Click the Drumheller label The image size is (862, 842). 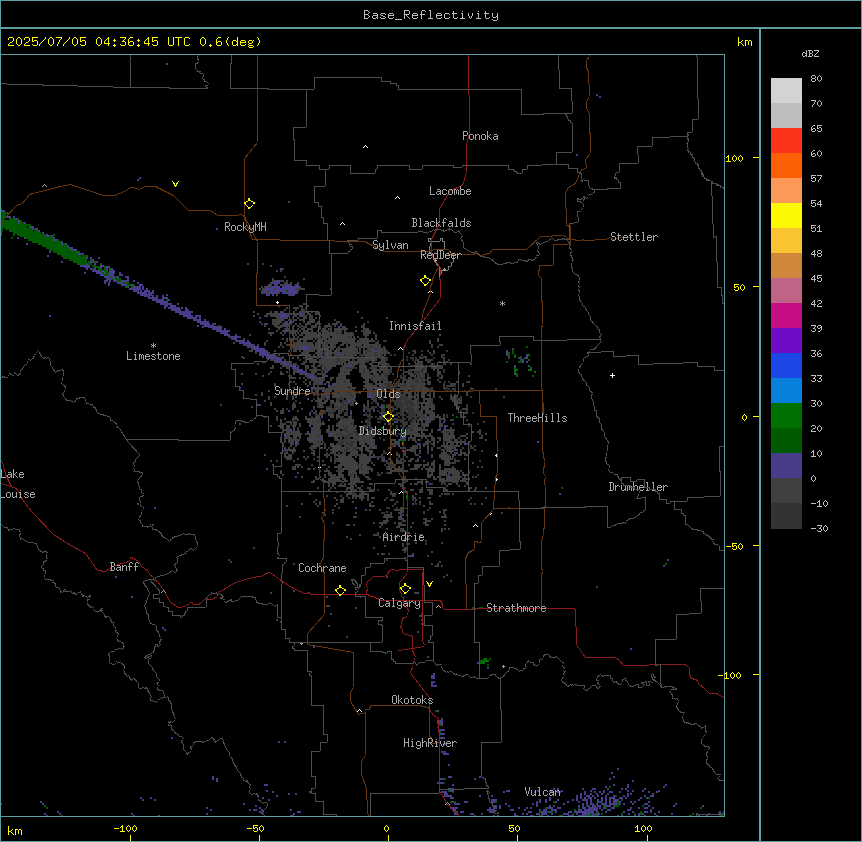638,487
